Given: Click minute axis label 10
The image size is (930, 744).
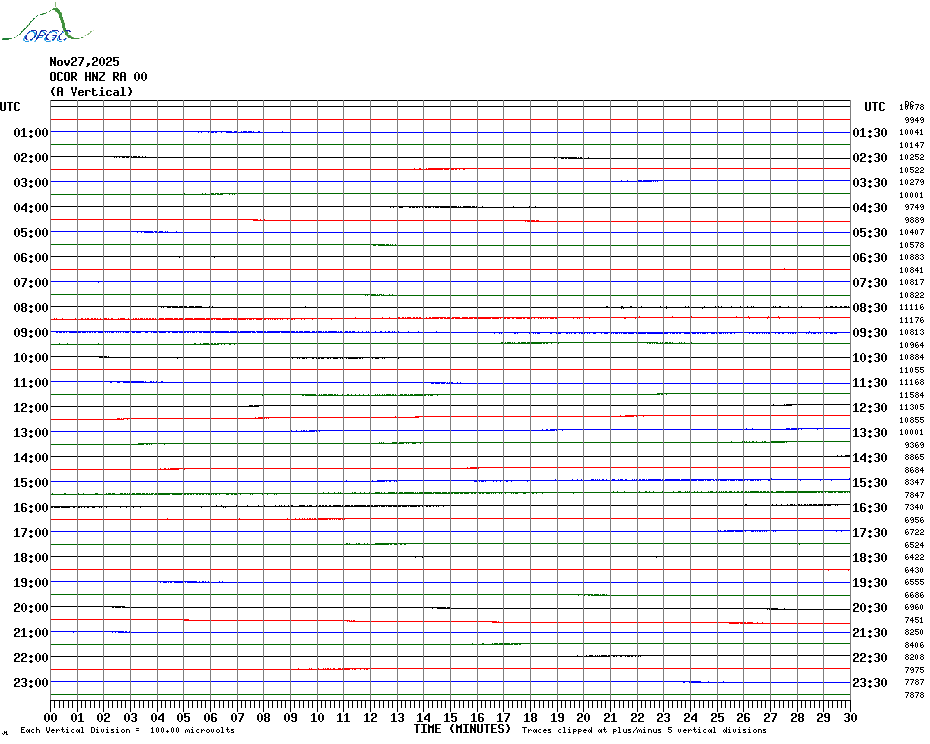Looking at the screenshot, I should tap(317, 718).
